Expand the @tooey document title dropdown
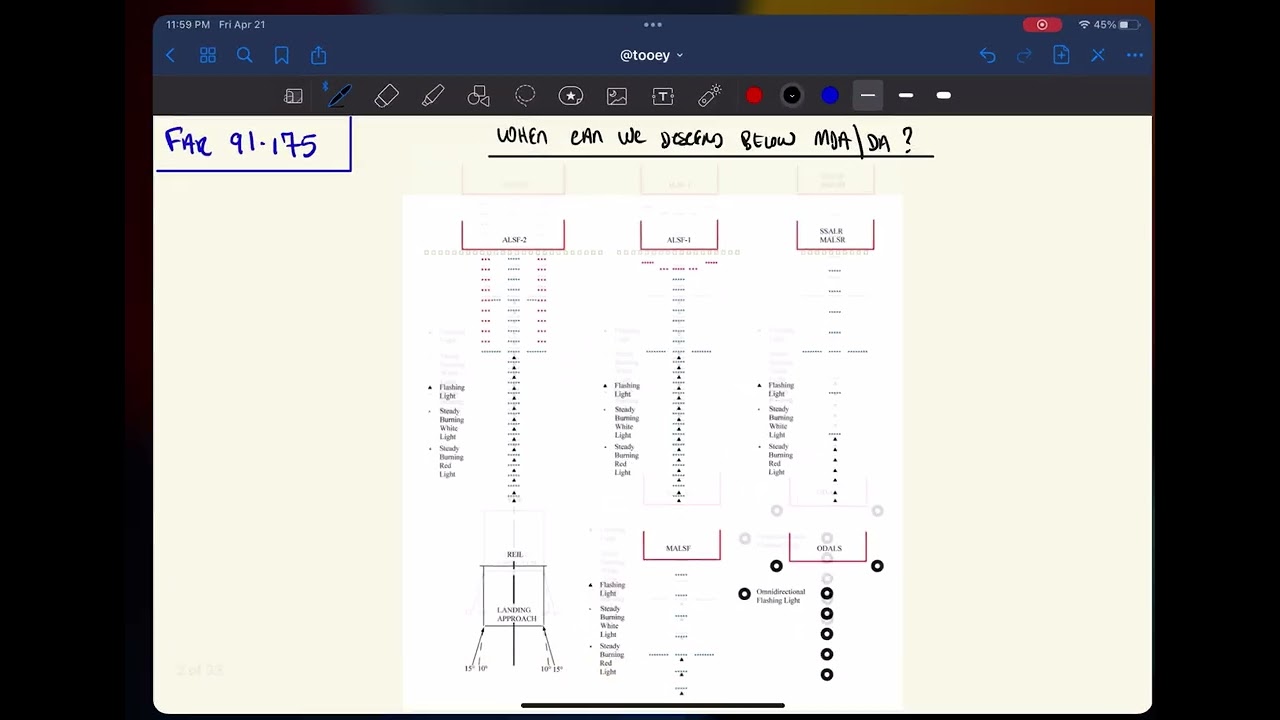This screenshot has height=720, width=1280. 652,56
